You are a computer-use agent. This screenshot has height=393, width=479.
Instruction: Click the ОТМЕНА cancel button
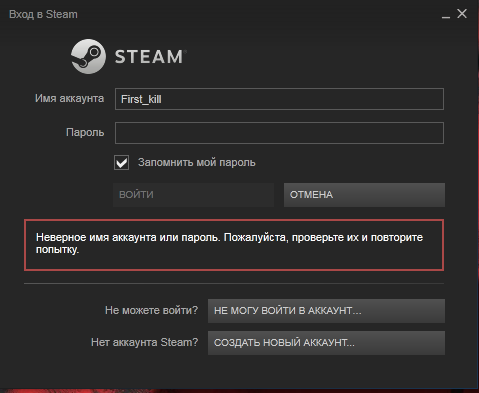click(364, 195)
